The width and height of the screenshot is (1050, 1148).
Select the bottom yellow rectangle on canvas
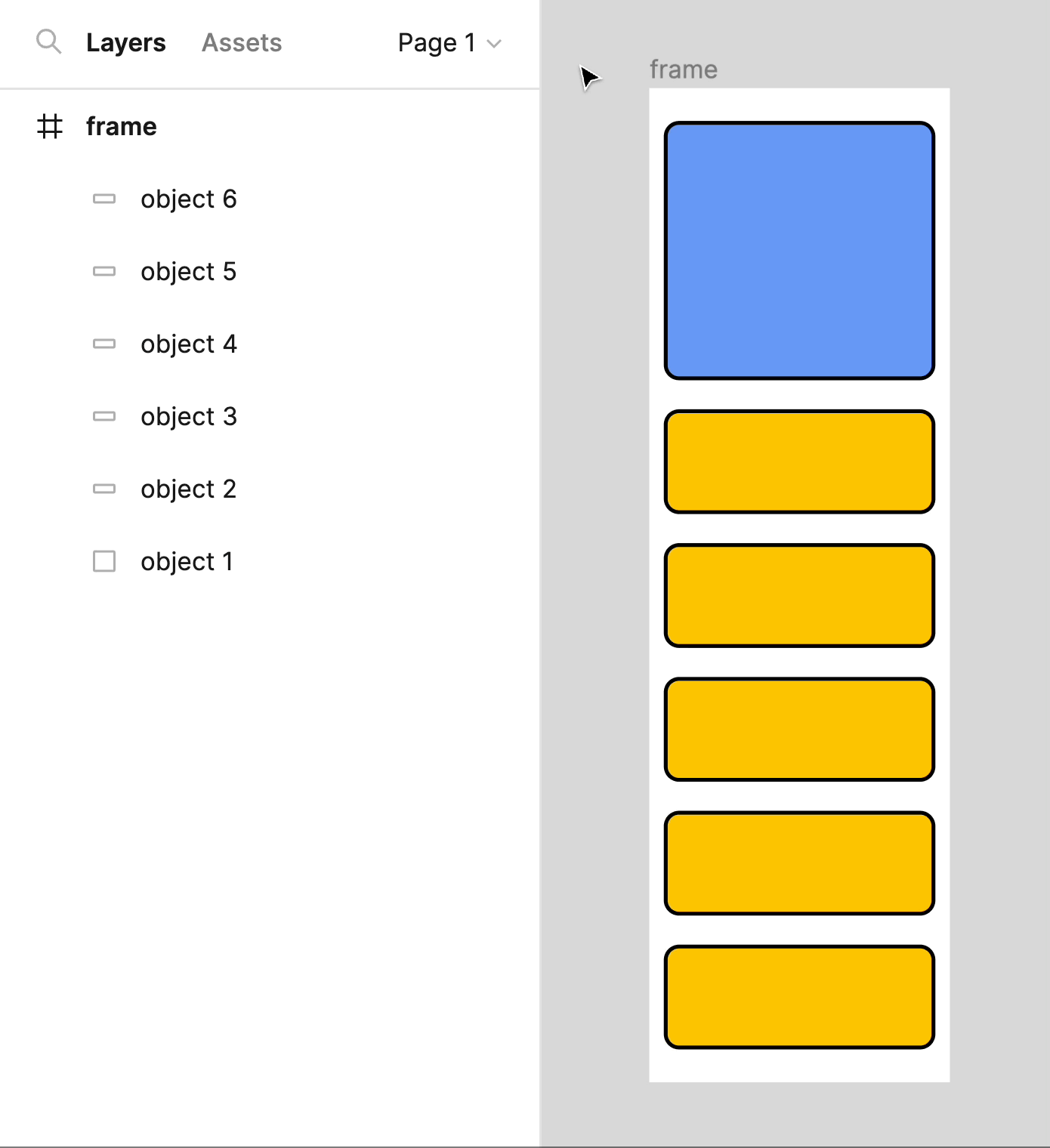tap(799, 997)
